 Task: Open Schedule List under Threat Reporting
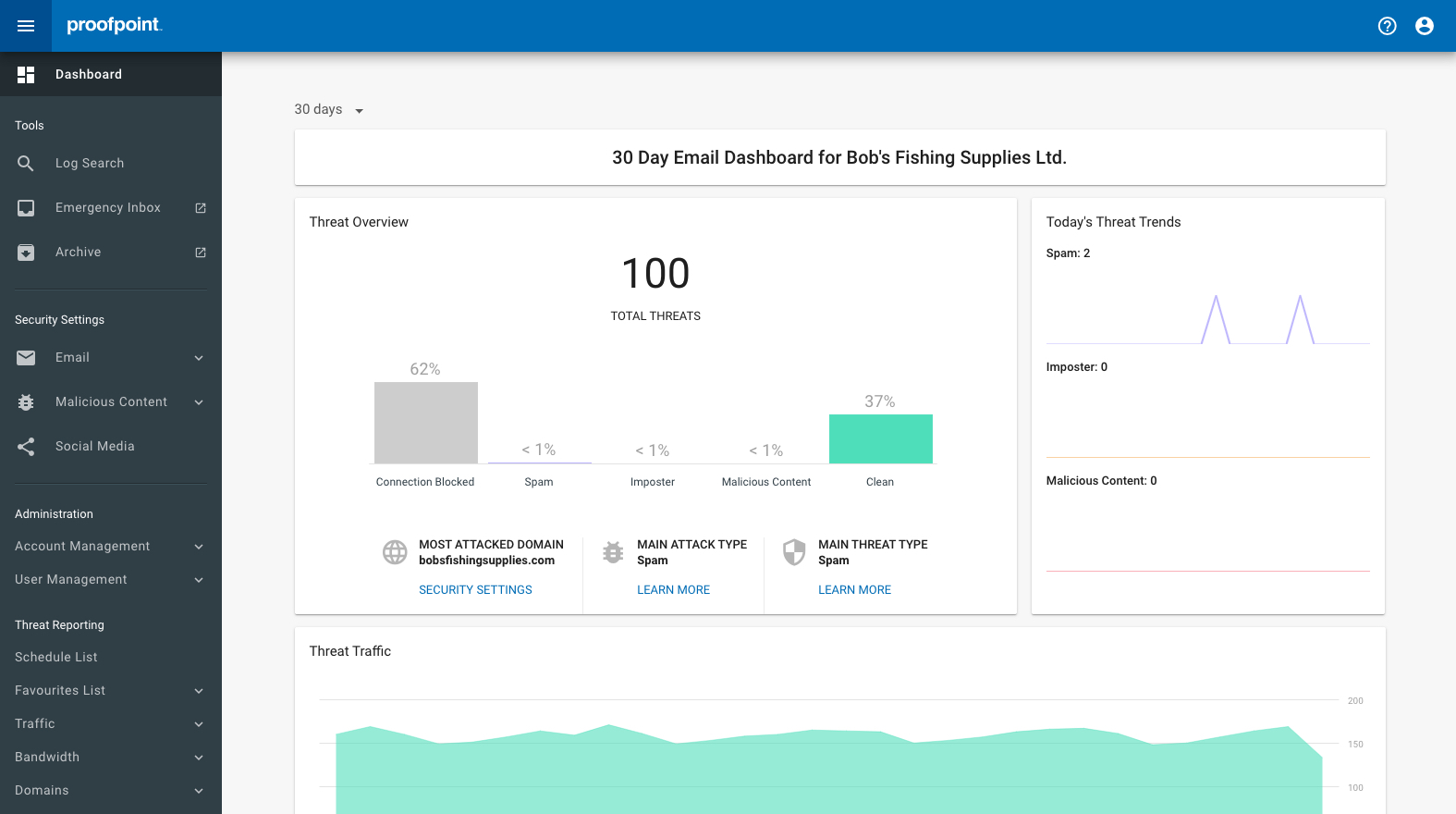point(56,657)
